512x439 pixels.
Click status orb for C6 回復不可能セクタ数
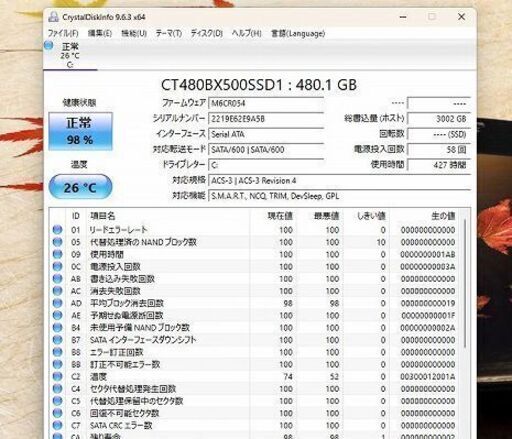tap(58, 413)
